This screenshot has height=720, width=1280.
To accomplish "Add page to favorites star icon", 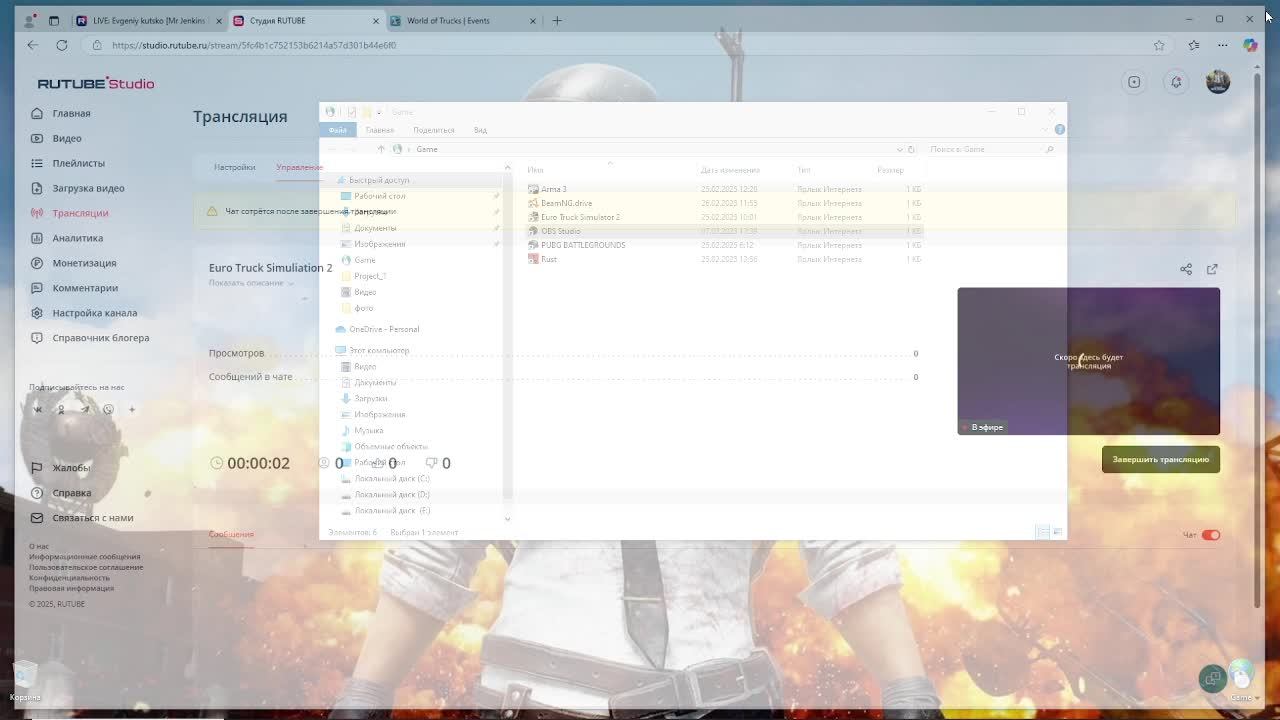I will (x=1159, y=45).
